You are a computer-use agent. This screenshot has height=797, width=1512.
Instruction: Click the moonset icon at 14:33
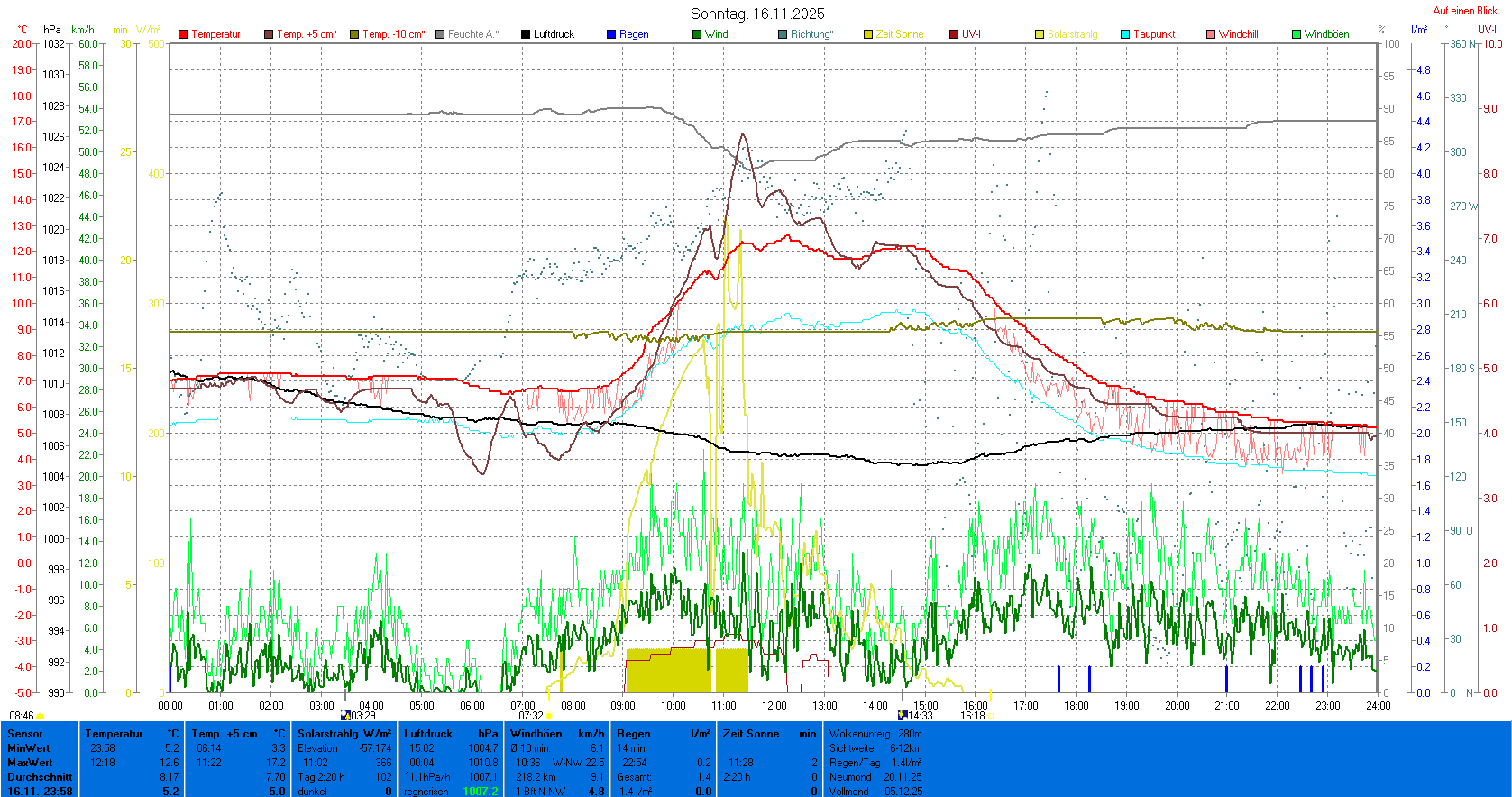pos(903,716)
